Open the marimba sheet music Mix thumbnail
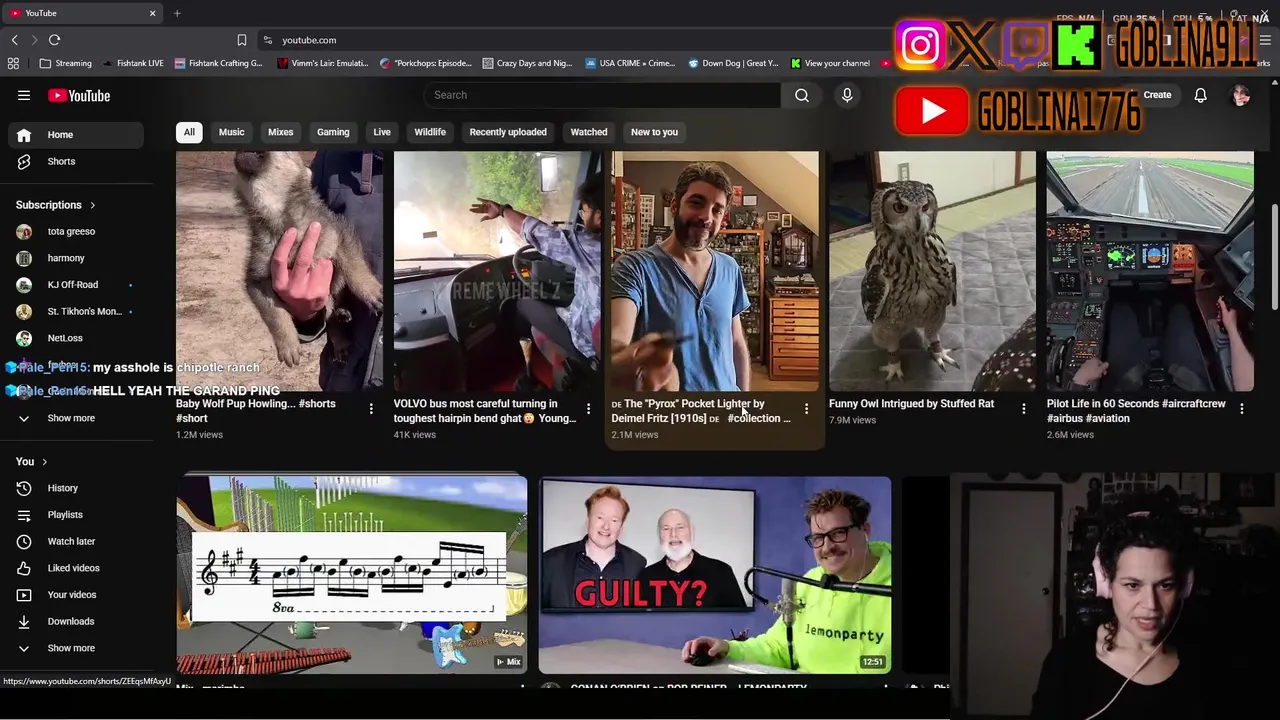The image size is (1280, 720). tap(352, 575)
